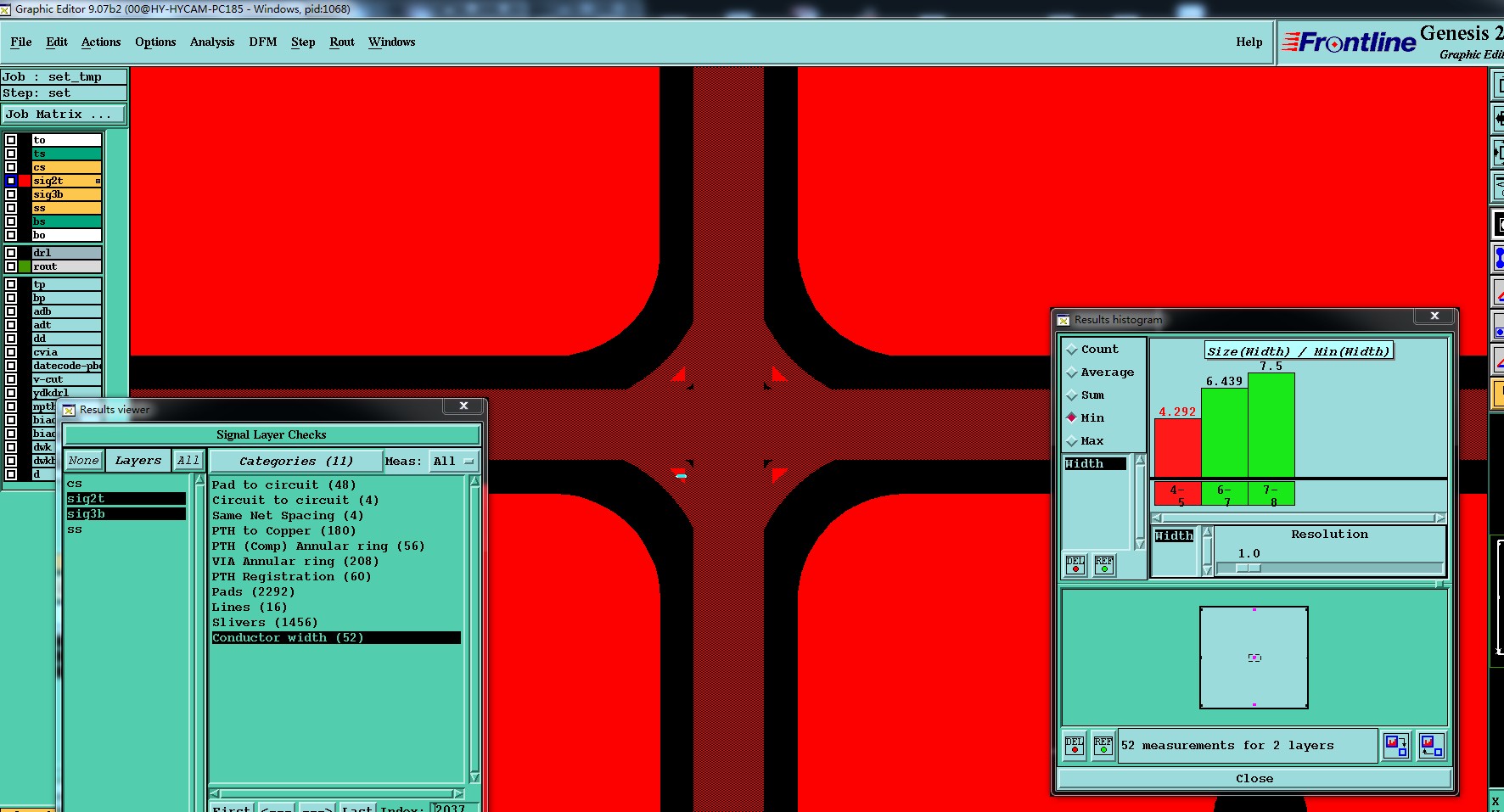Open the Actions menu

101,42
